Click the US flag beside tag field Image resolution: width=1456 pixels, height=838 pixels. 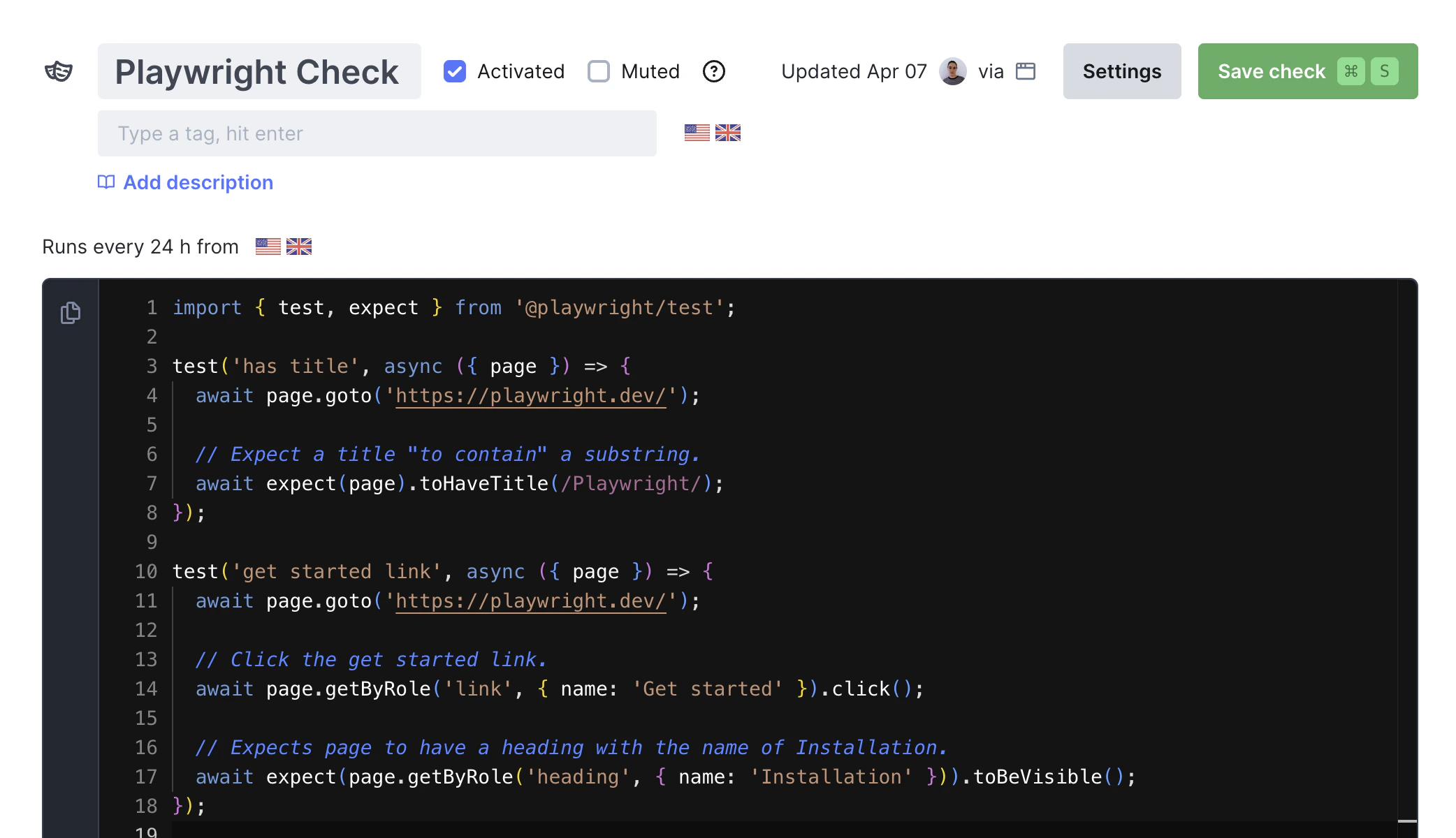697,133
